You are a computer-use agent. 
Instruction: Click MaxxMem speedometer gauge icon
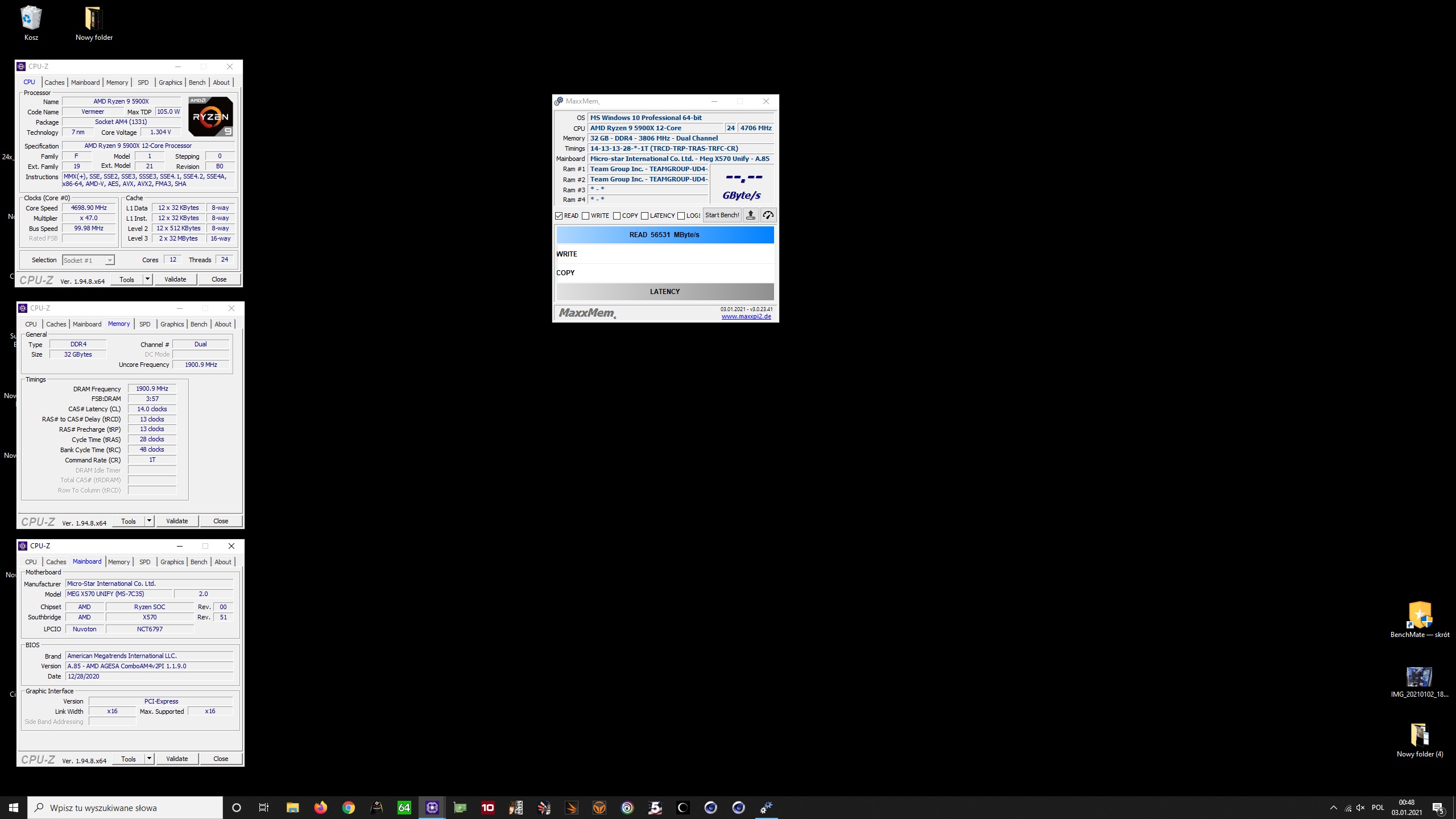[768, 215]
